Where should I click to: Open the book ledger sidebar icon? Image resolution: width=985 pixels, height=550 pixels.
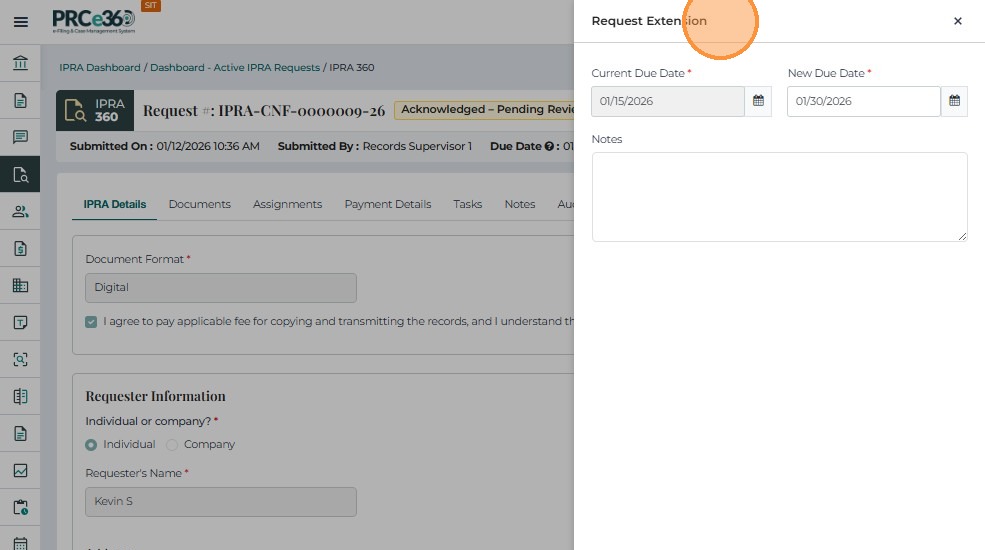pyautogui.click(x=20, y=396)
